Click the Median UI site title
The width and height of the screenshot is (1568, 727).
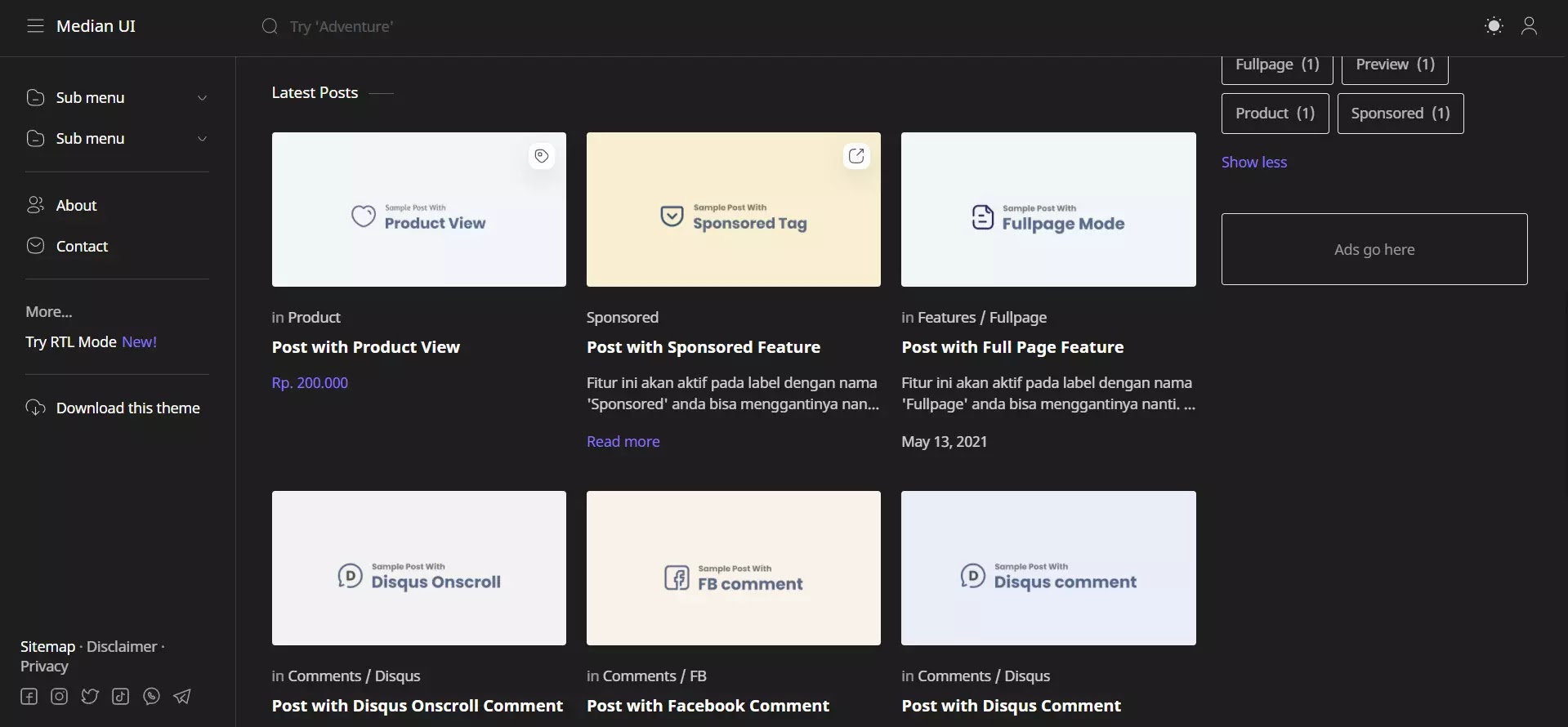(96, 26)
